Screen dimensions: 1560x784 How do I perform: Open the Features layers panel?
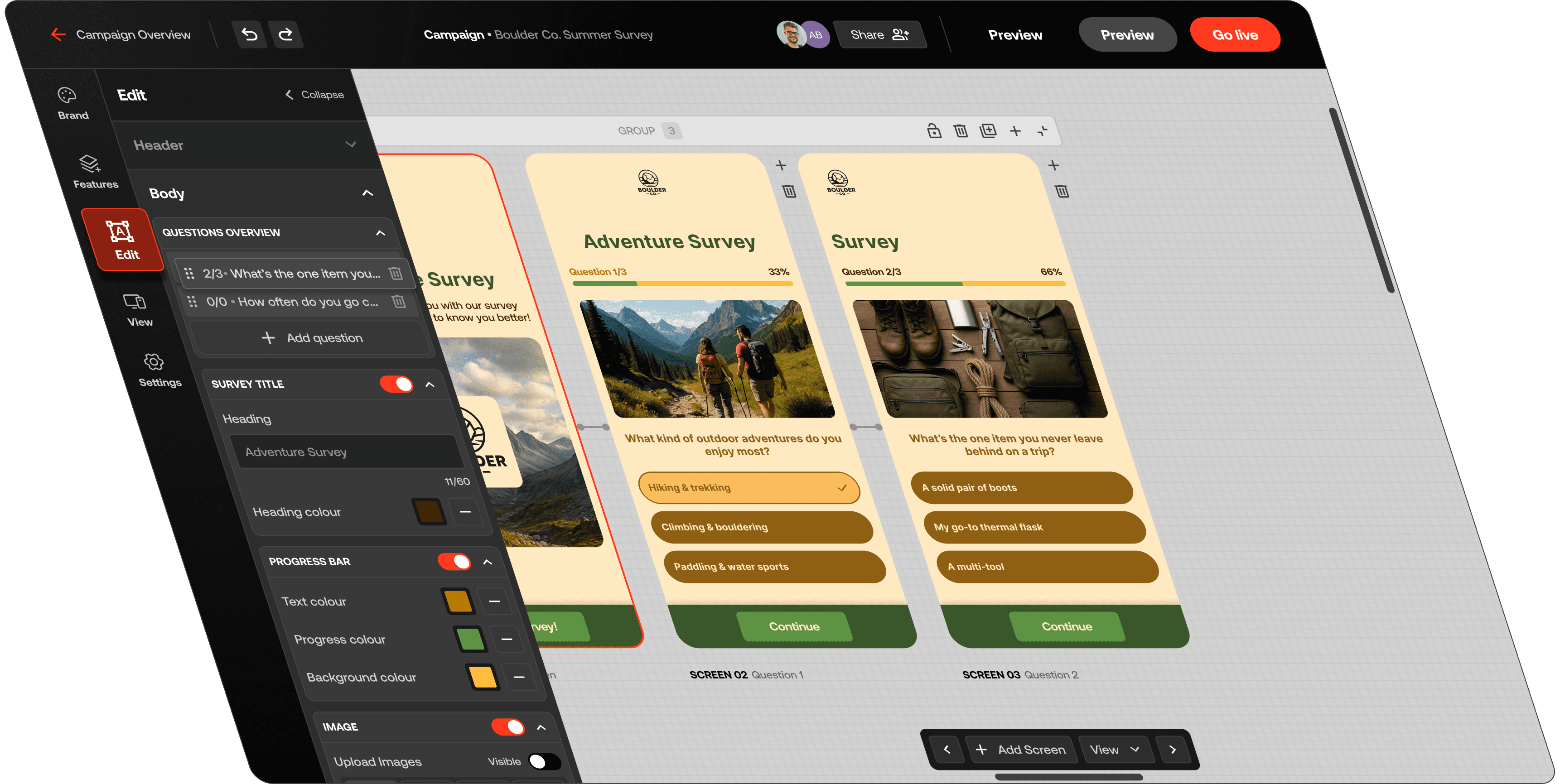click(92, 172)
